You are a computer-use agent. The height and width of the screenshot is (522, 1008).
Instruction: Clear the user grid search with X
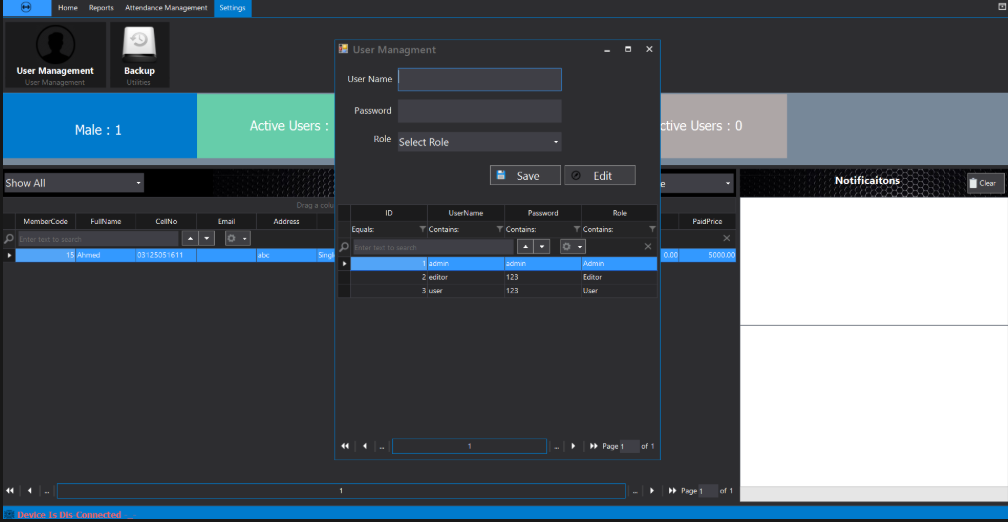click(x=647, y=246)
